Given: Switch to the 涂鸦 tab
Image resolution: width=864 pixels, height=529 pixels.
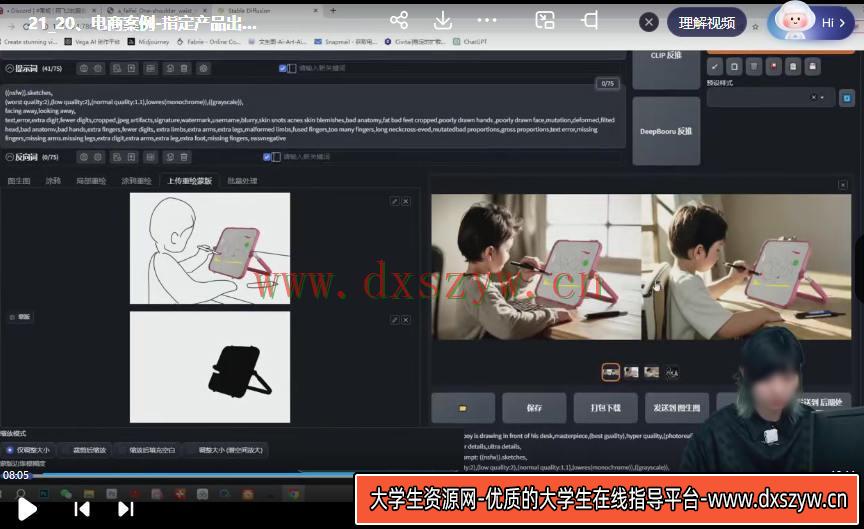Looking at the screenshot, I should (x=53, y=181).
